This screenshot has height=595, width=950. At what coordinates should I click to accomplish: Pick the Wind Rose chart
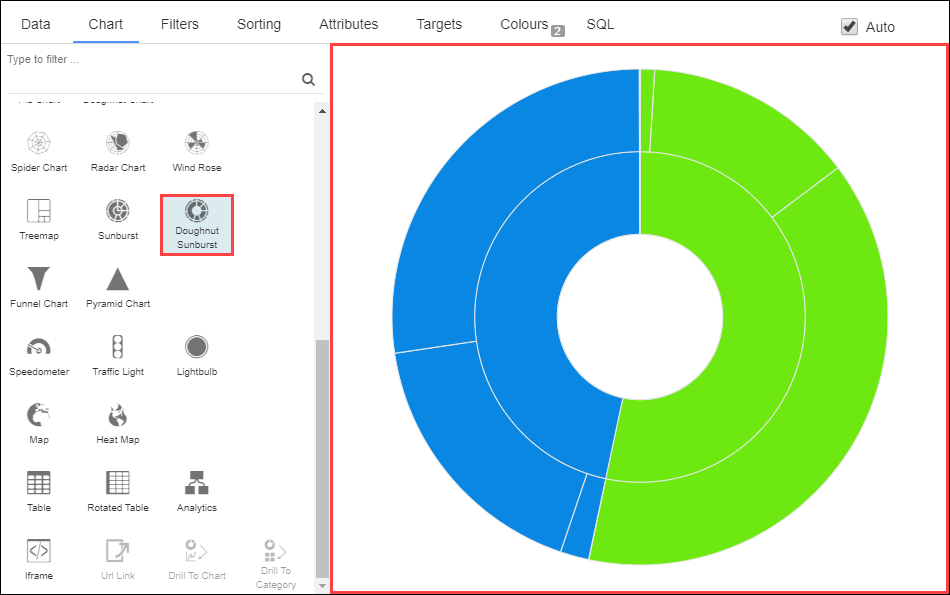tap(197, 142)
